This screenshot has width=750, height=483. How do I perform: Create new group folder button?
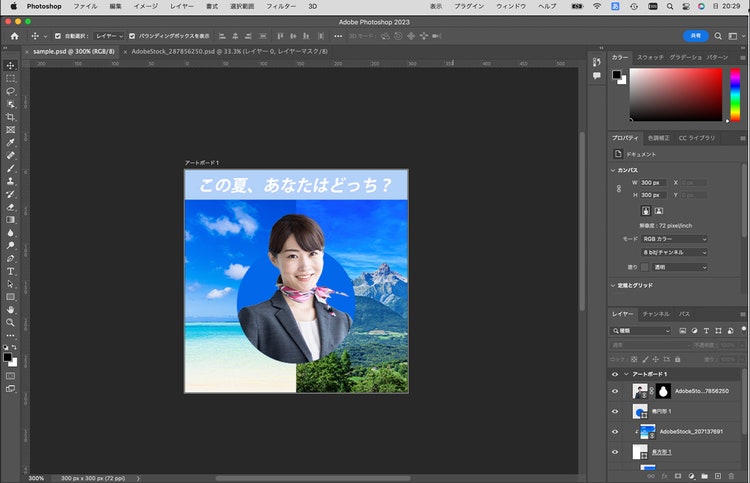(x=704, y=476)
